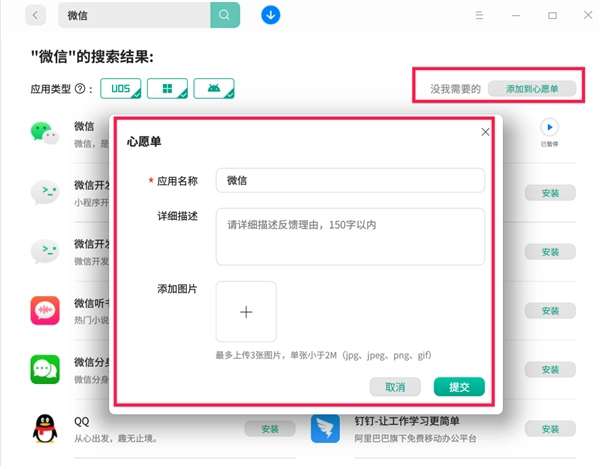Viewport: 600px width, 466px height.
Task: Open the second 微信开发 tool icon
Action: [45, 251]
